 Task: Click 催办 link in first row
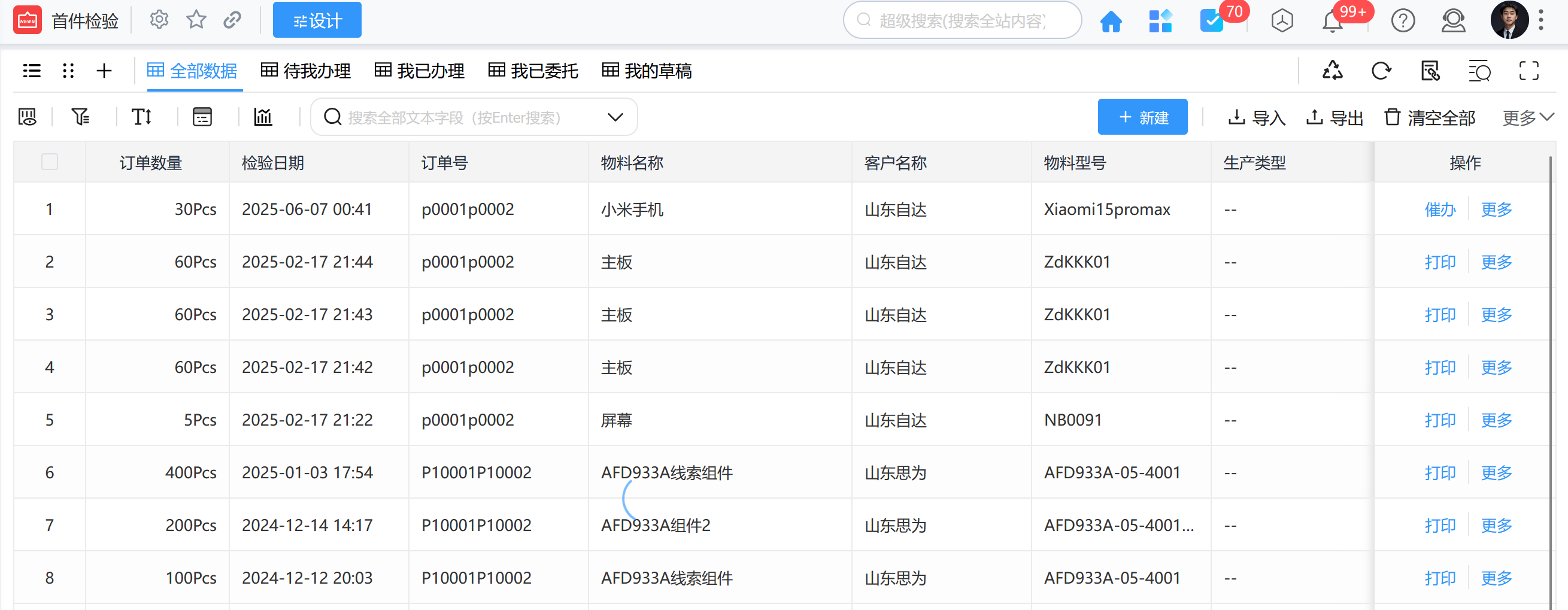click(1439, 210)
